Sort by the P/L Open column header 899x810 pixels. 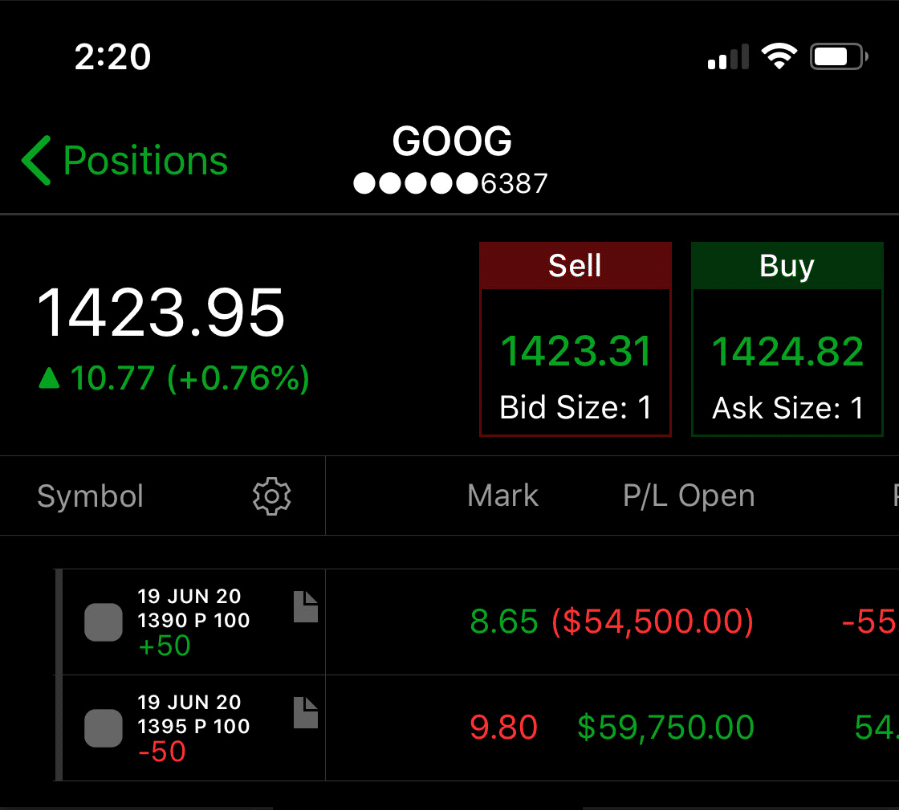[x=689, y=496]
